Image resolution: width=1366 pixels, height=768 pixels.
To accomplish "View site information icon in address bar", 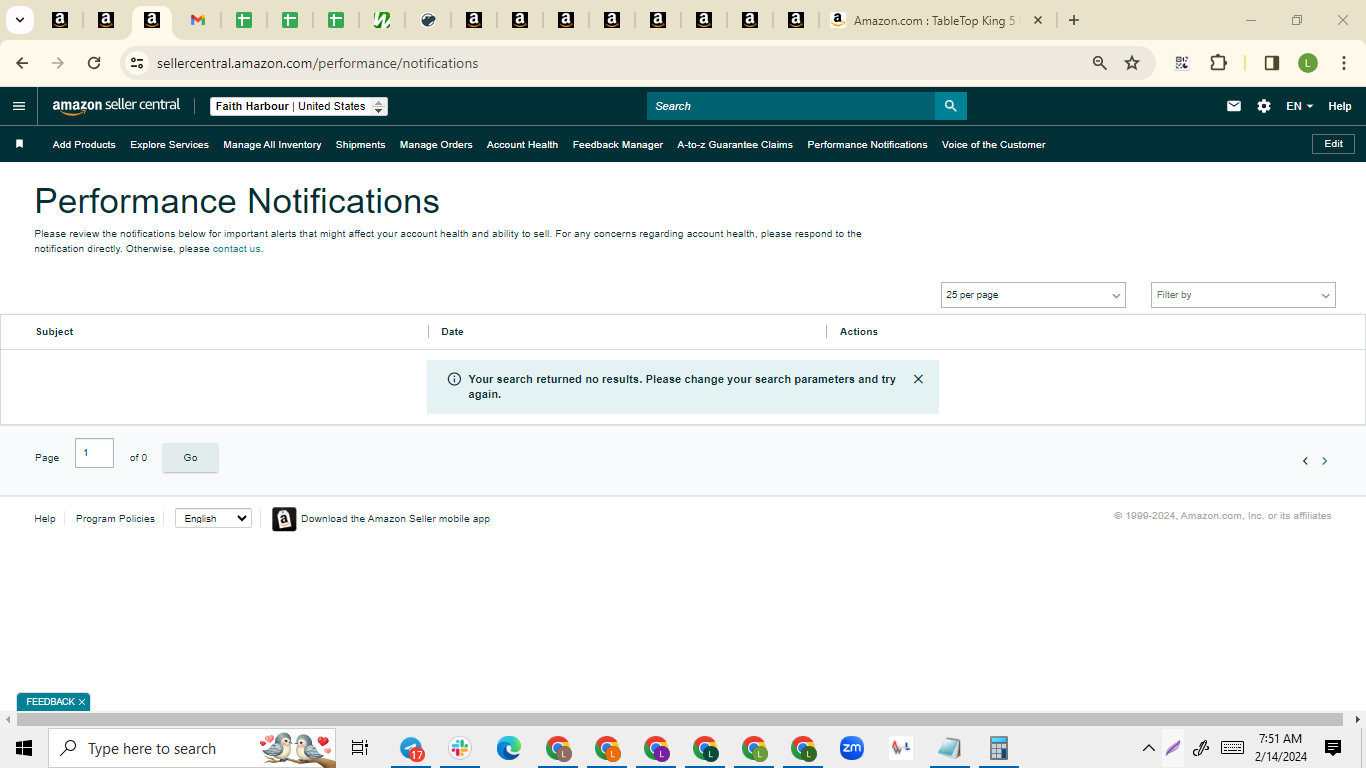I will 137,63.
